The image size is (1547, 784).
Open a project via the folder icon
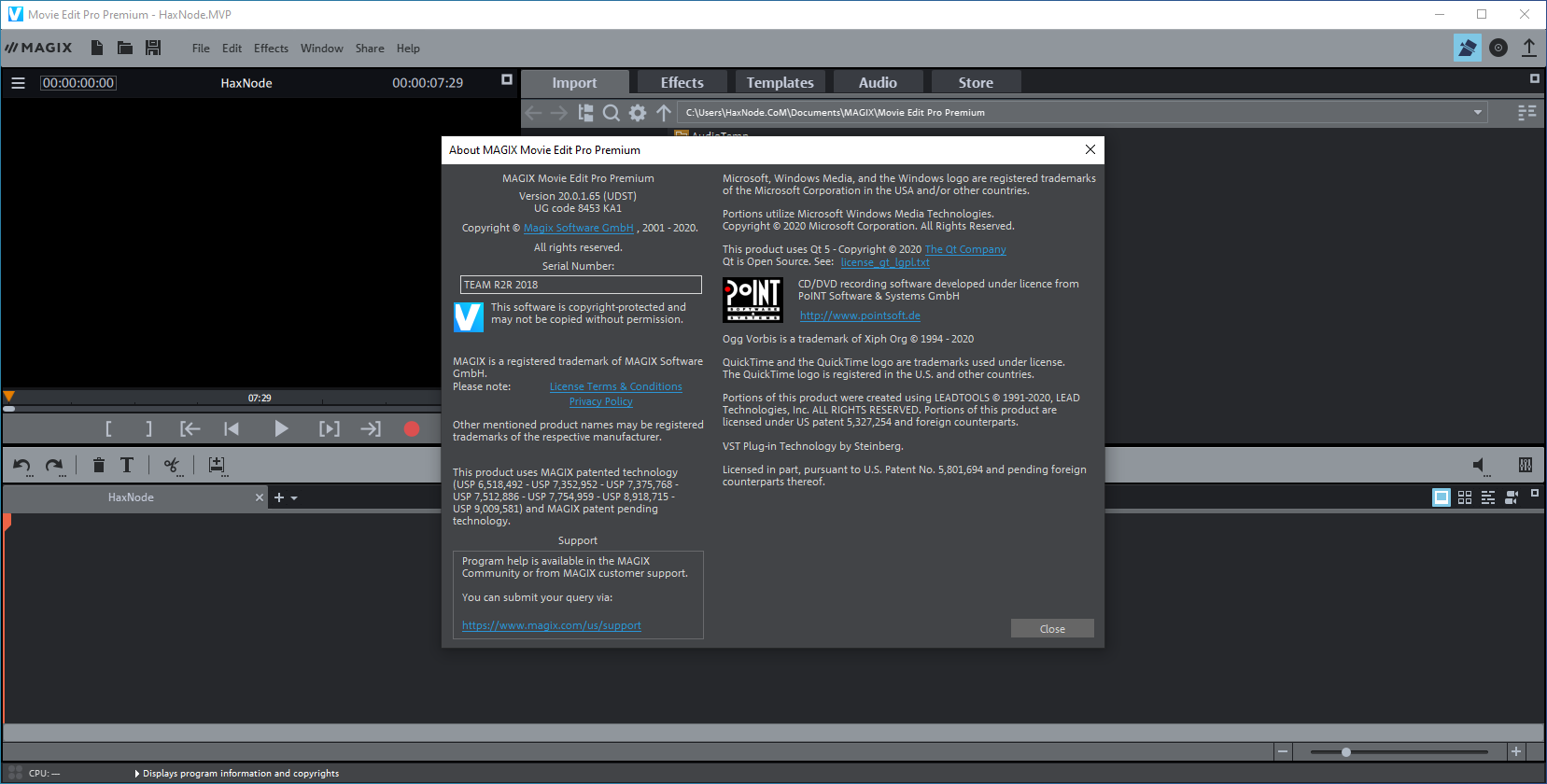point(125,48)
